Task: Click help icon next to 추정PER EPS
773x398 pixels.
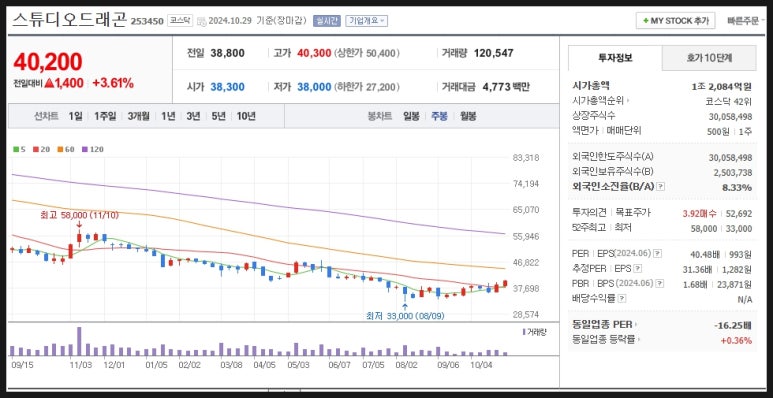Action: point(638,269)
